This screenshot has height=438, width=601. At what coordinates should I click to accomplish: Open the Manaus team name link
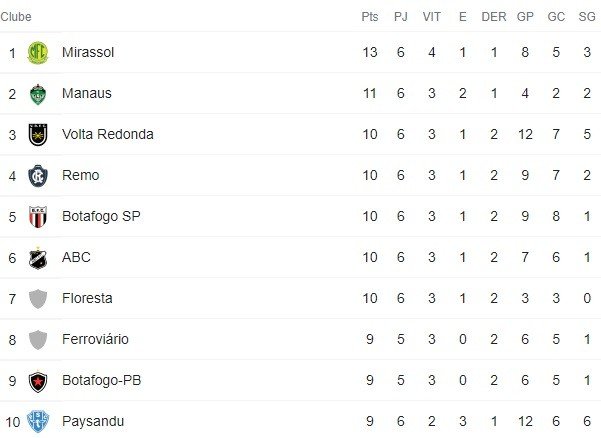pos(86,93)
